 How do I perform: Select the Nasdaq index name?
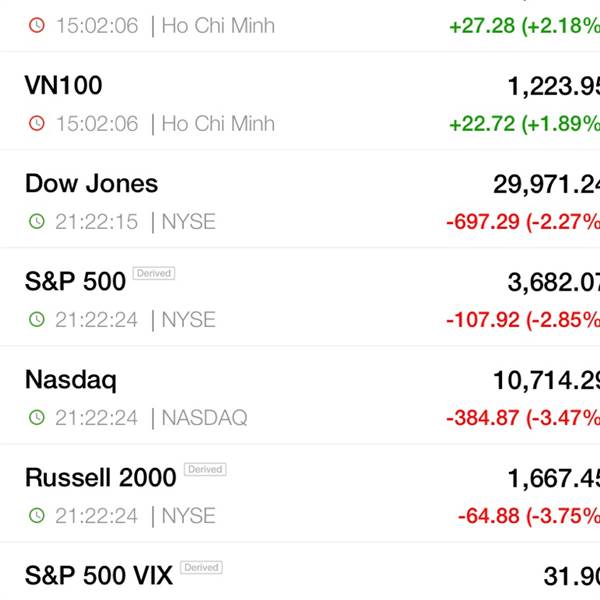[x=71, y=380]
